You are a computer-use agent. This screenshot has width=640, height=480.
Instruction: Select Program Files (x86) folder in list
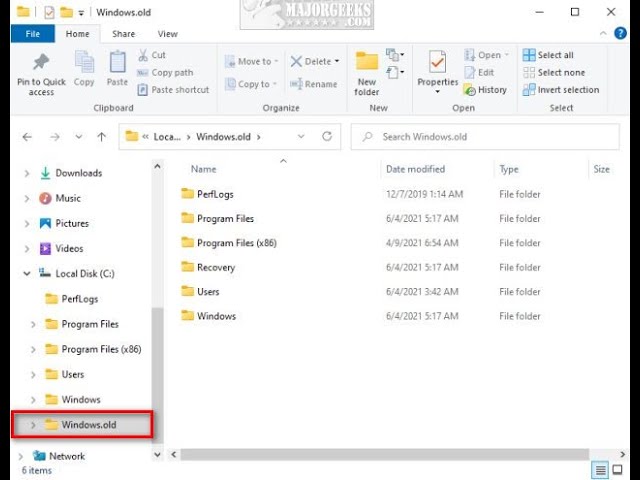pyautogui.click(x=237, y=243)
